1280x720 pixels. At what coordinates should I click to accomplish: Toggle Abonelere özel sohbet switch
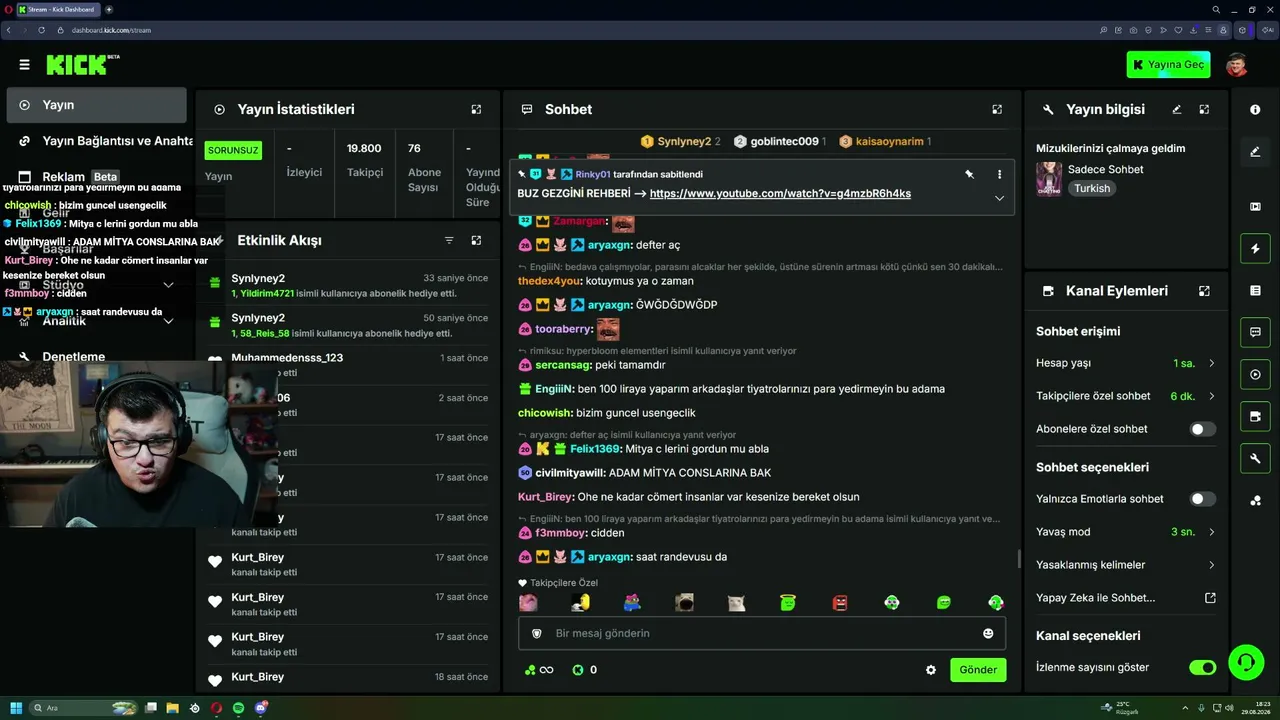coord(1202,429)
